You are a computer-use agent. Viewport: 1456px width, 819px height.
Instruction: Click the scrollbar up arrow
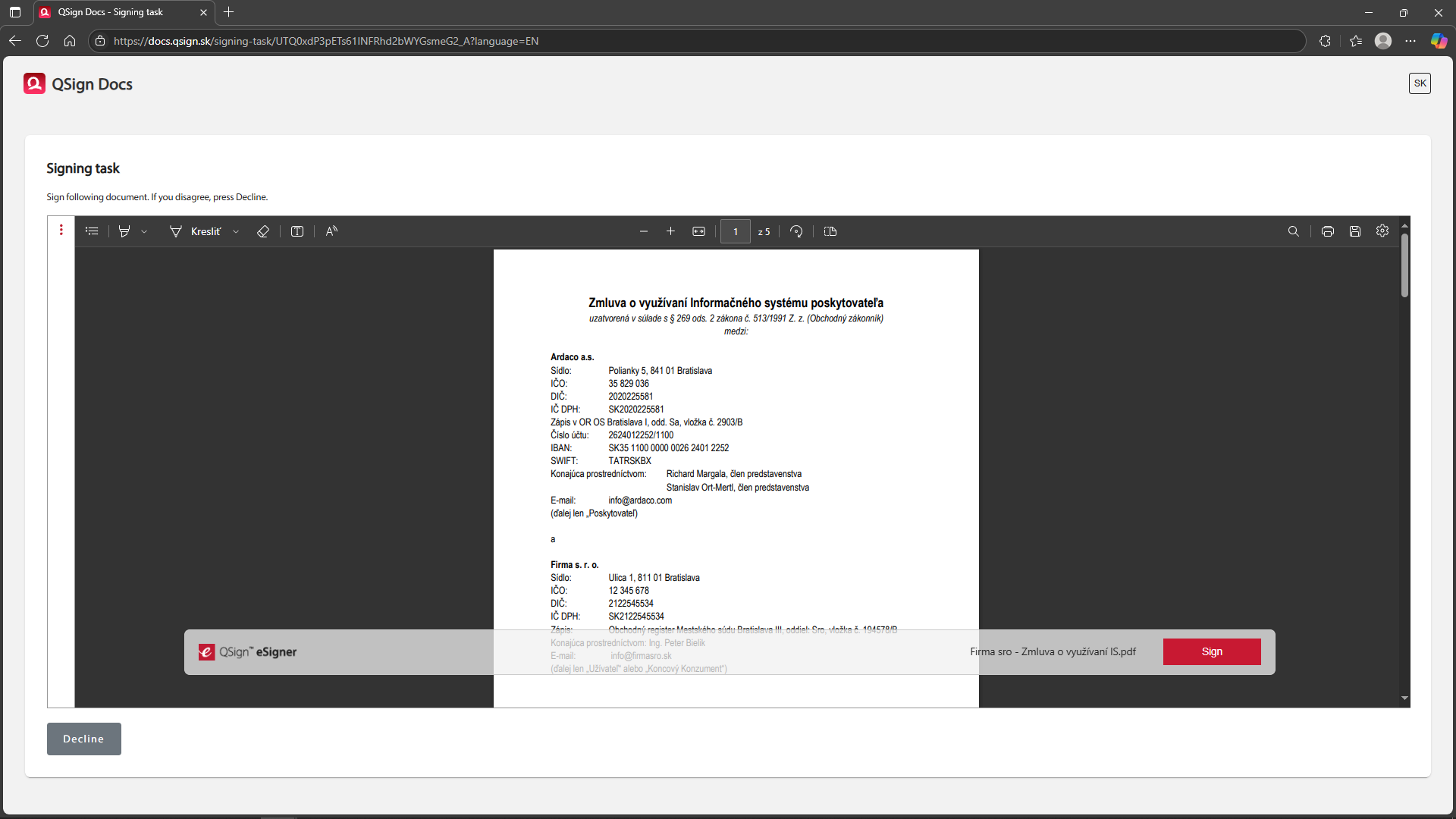[1404, 225]
